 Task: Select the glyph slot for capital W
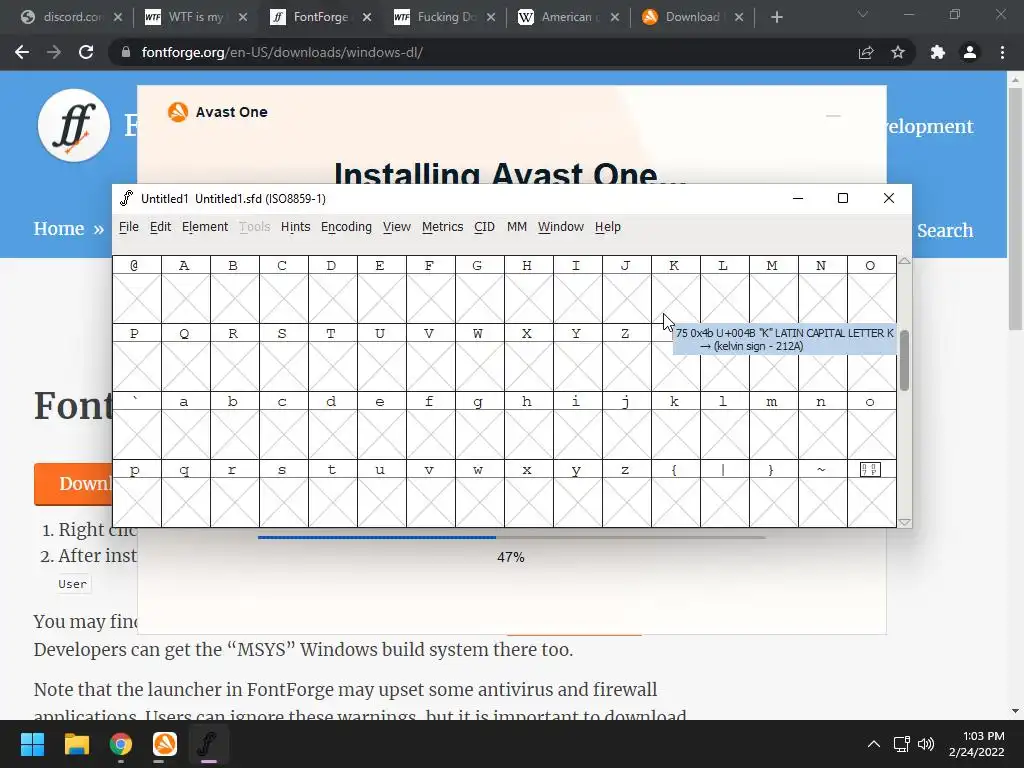[479, 366]
